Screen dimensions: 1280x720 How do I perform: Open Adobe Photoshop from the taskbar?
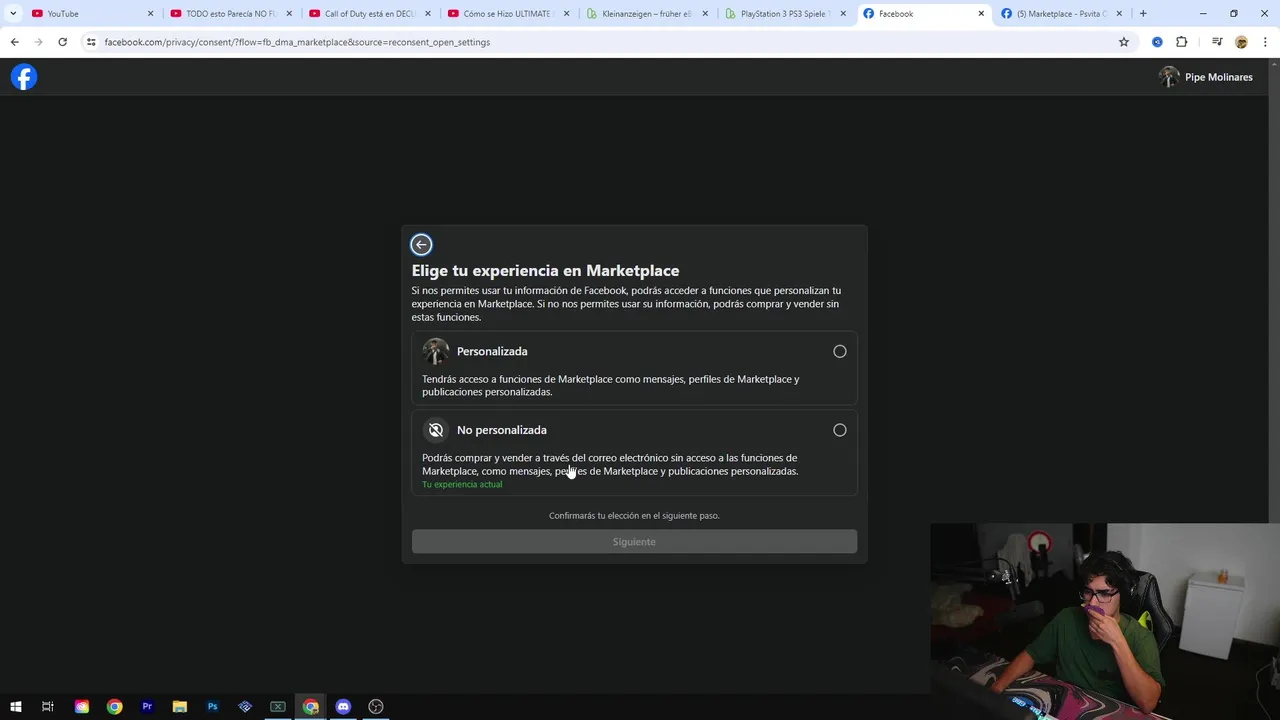(212, 706)
